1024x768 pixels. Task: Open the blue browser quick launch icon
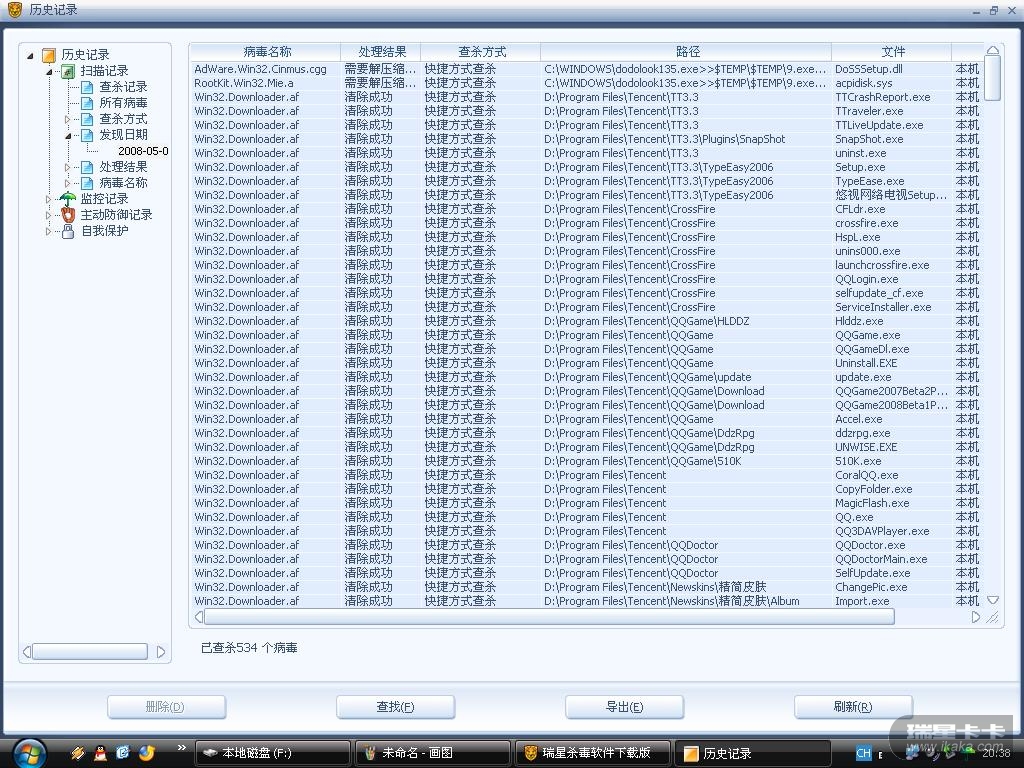(123, 753)
